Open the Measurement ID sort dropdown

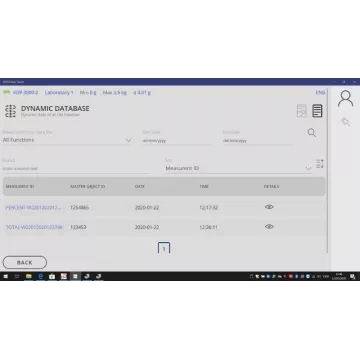[238, 169]
